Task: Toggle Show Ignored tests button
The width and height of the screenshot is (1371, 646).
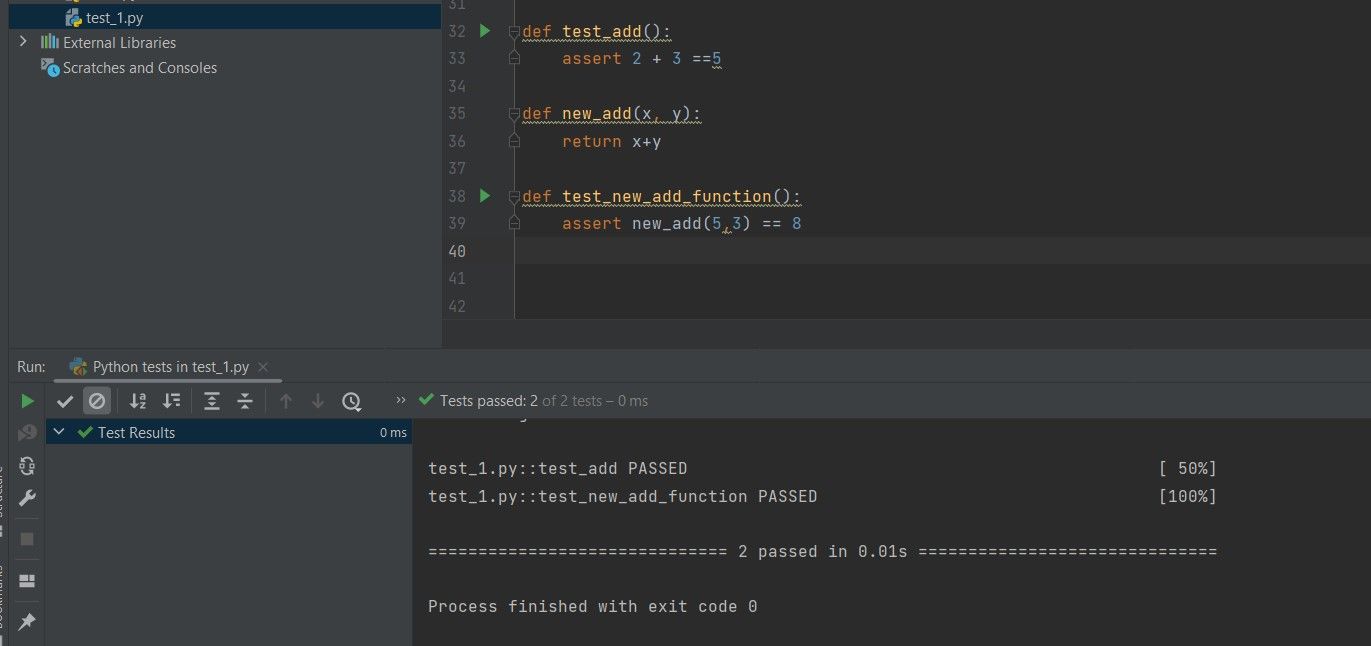Action: (x=97, y=401)
